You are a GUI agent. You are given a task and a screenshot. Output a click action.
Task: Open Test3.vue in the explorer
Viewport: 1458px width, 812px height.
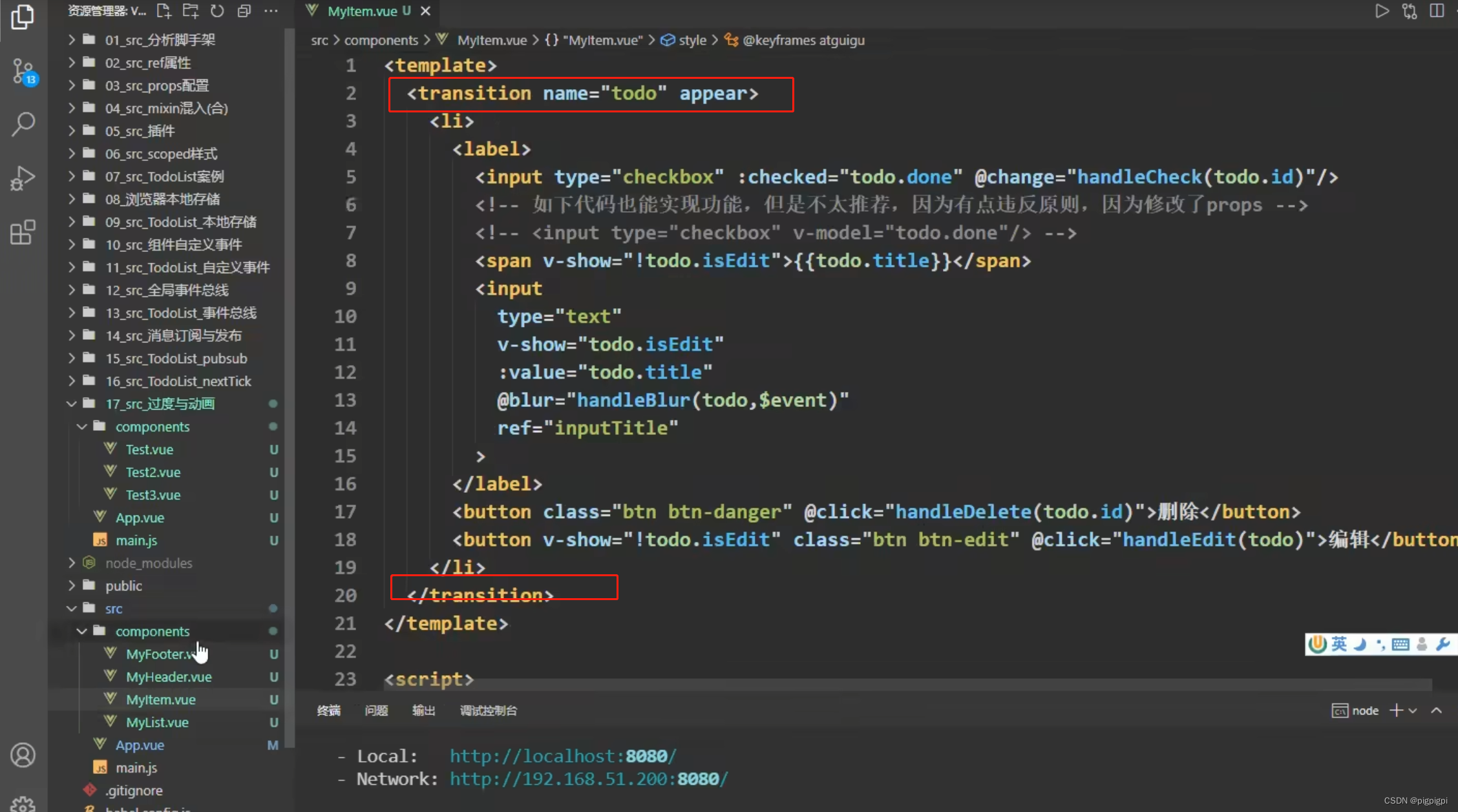153,495
